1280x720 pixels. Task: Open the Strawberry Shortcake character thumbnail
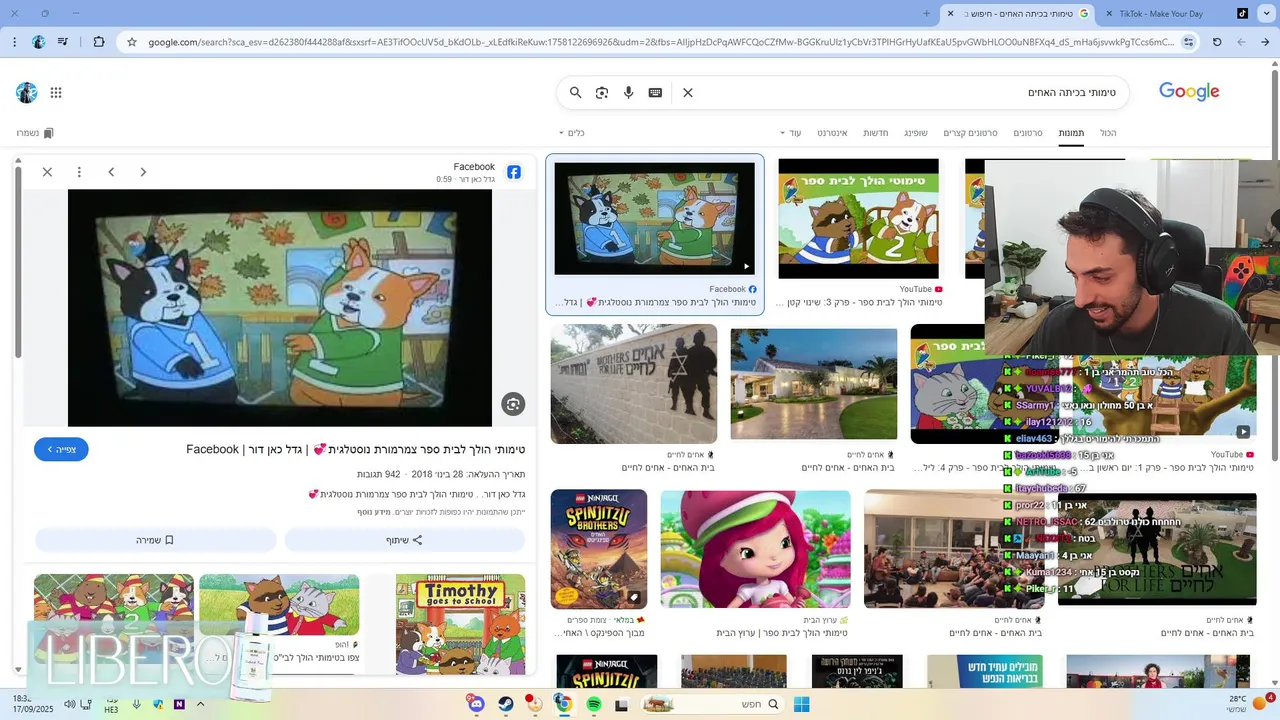click(755, 549)
